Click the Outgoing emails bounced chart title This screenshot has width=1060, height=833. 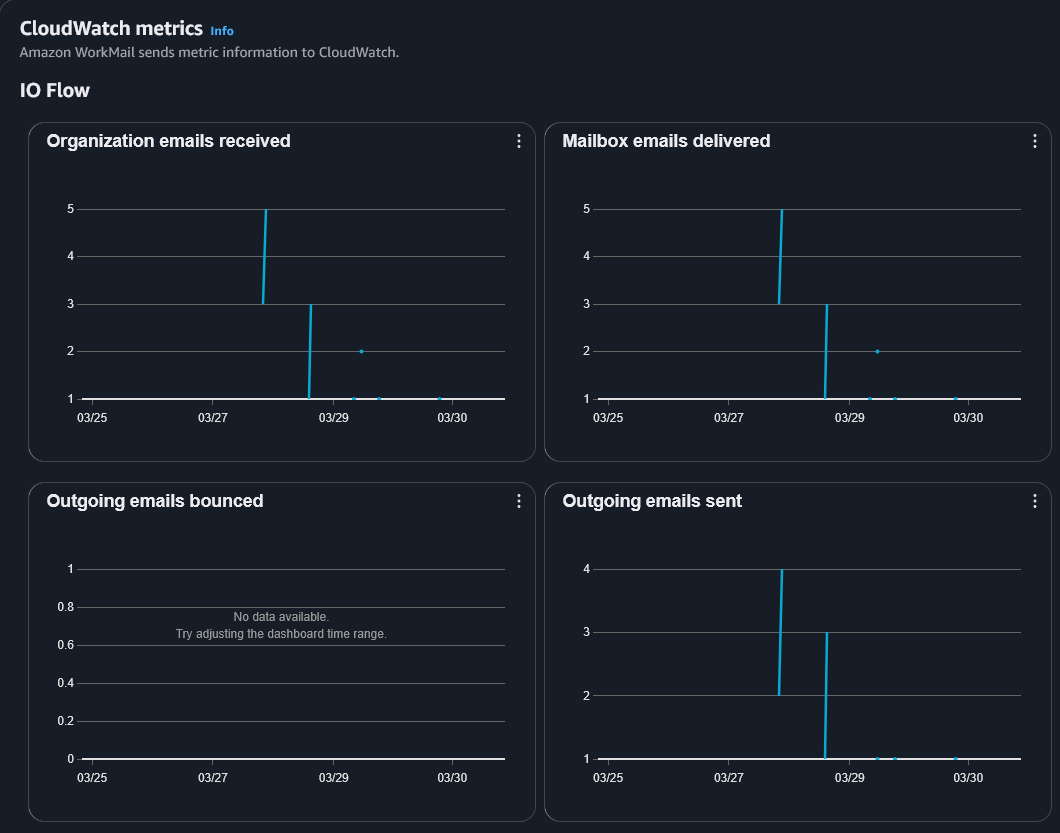[155, 501]
